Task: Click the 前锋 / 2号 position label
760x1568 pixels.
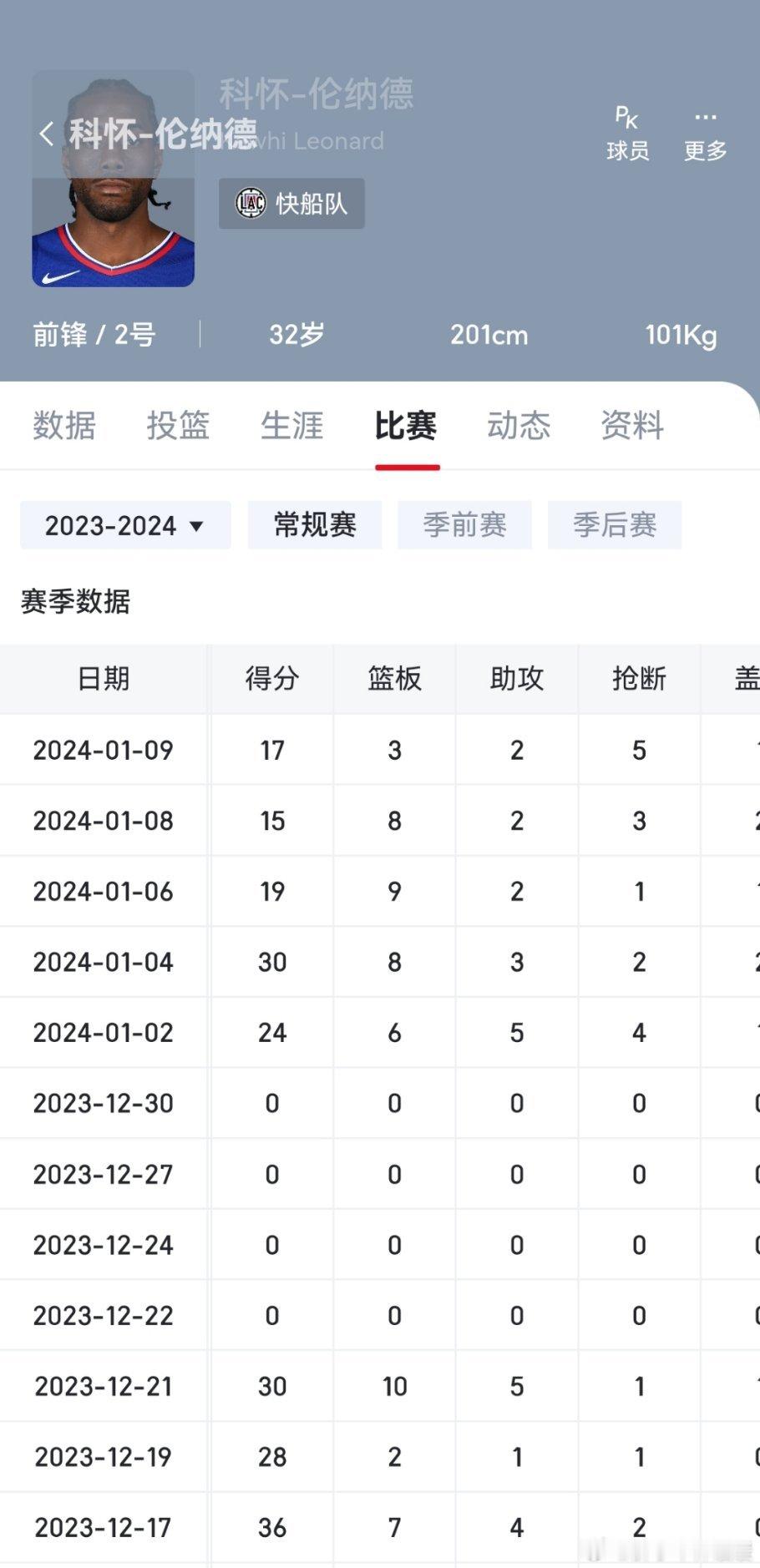Action: 94,335
